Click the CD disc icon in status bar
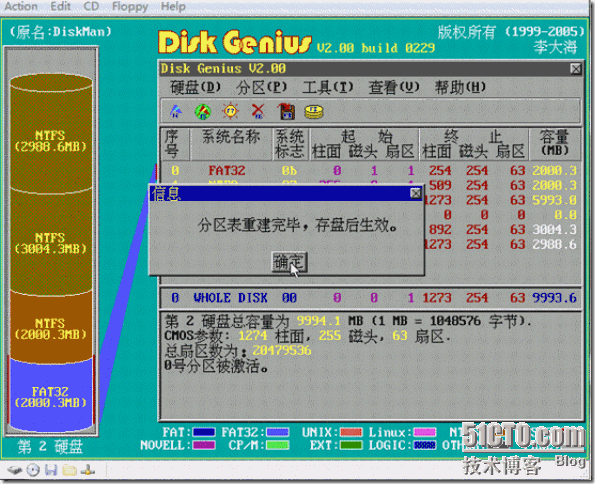This screenshot has height=484, width=595. pos(33,470)
